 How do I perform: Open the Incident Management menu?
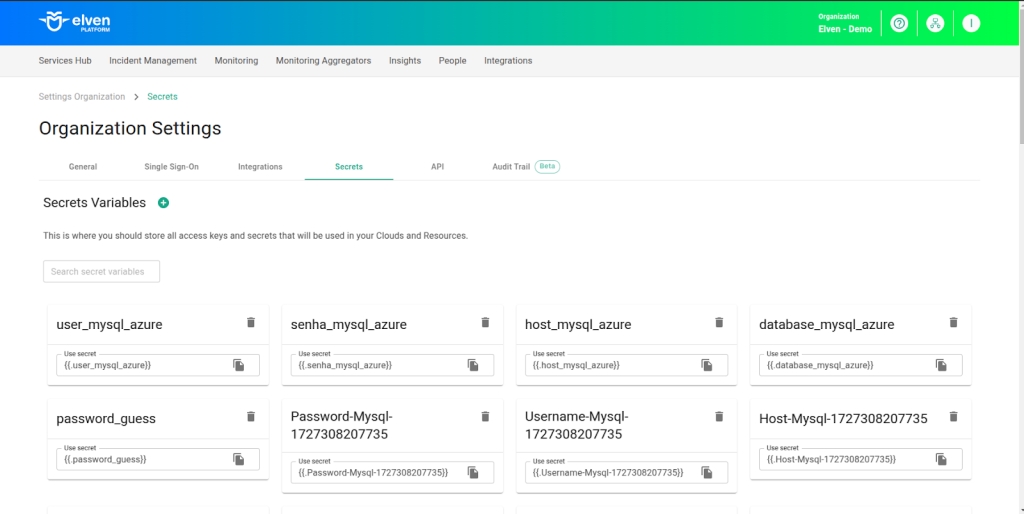pos(153,61)
